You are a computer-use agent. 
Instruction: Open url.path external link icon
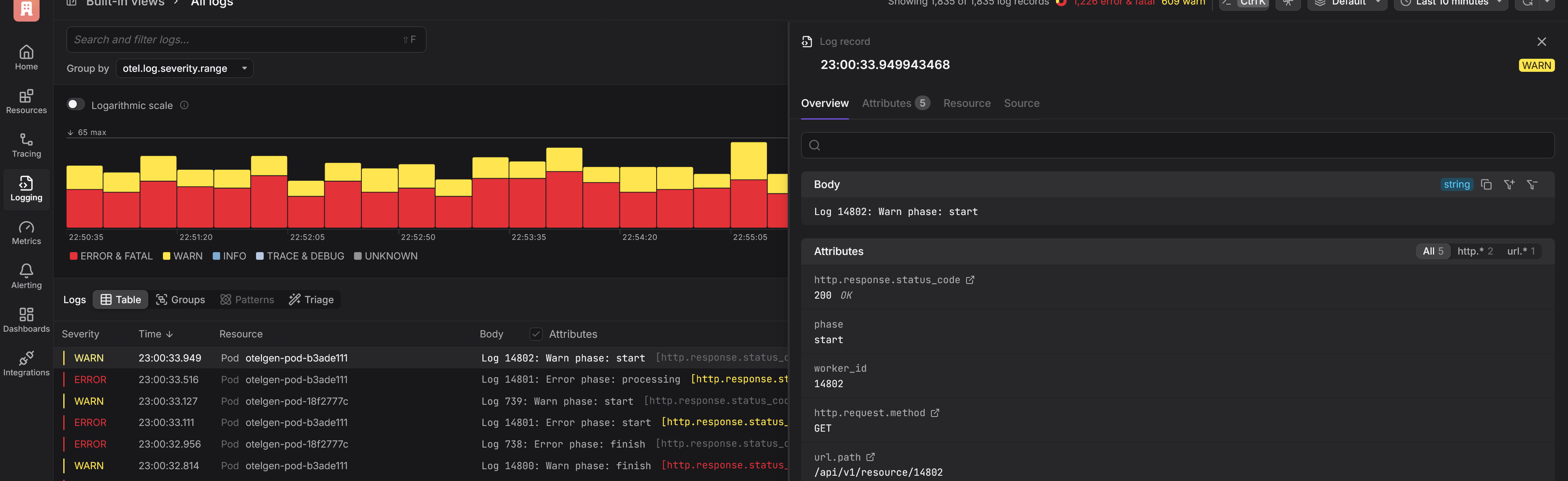pos(871,457)
